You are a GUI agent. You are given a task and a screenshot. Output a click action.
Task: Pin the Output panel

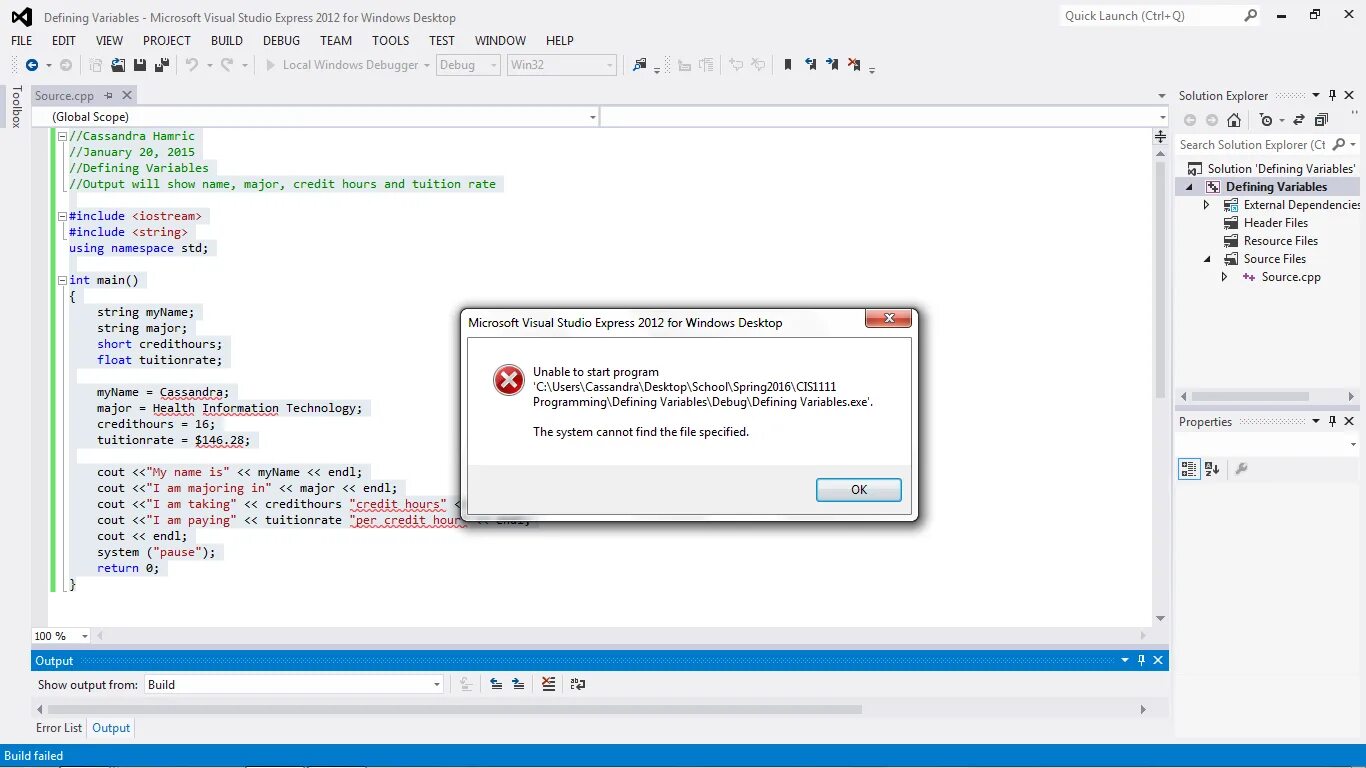[1141, 661]
